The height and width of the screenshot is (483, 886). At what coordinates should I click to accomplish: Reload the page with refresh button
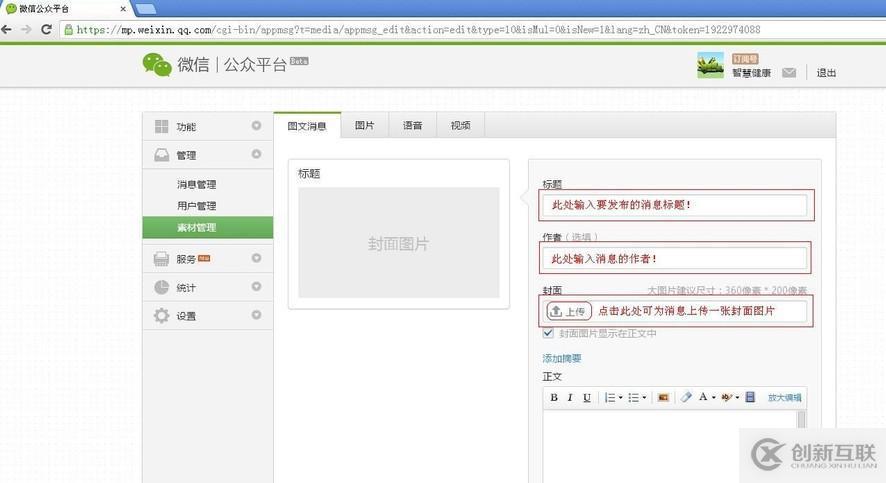46,29
